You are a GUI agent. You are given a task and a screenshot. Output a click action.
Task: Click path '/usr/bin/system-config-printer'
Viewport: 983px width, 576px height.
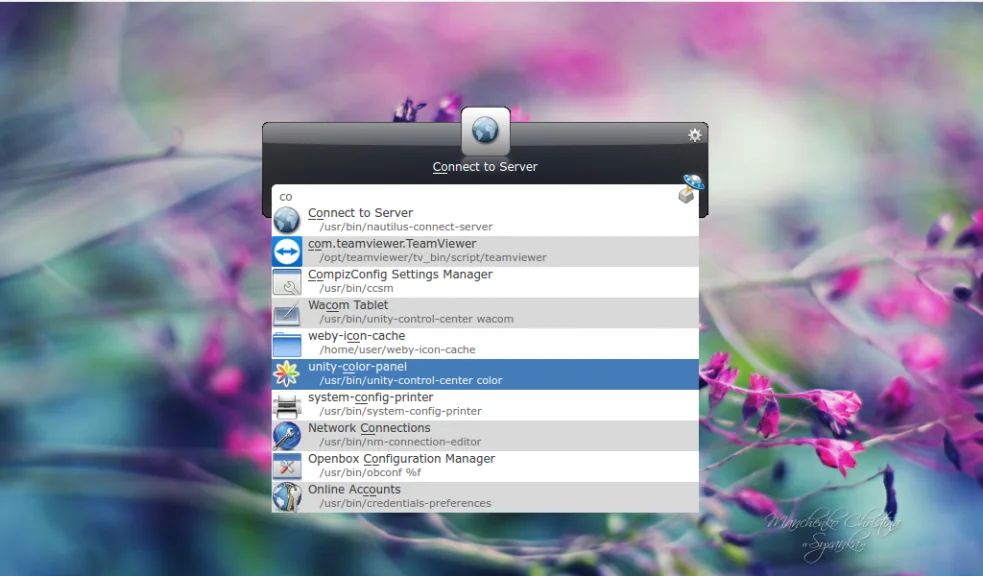tap(401, 411)
